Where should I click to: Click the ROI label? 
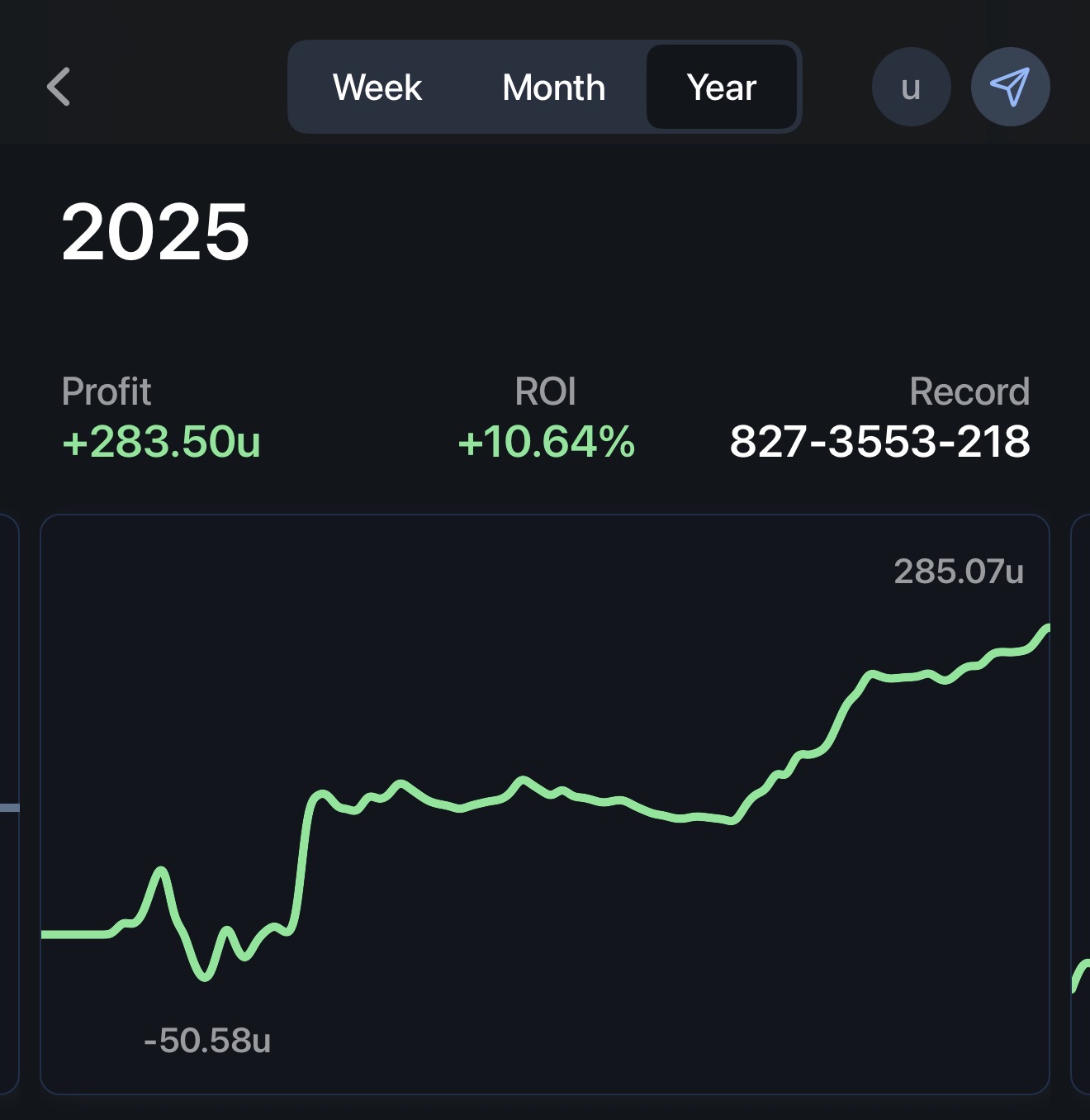point(545,392)
